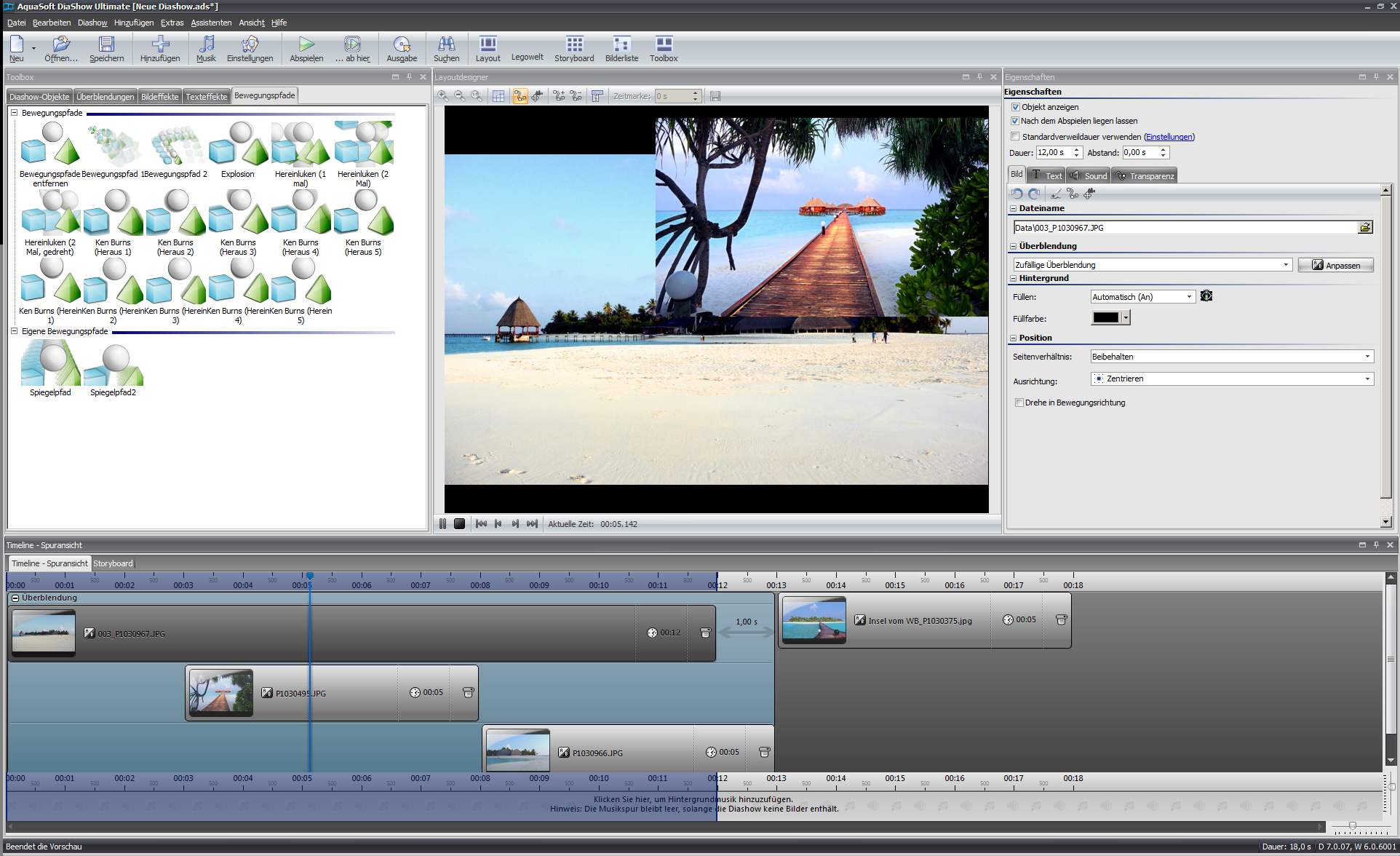Open the Einstellungen link
The height and width of the screenshot is (856, 1400).
click(1169, 137)
